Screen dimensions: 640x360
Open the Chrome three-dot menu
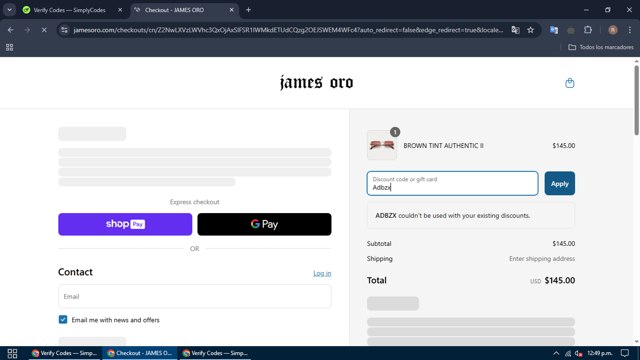(x=630, y=30)
